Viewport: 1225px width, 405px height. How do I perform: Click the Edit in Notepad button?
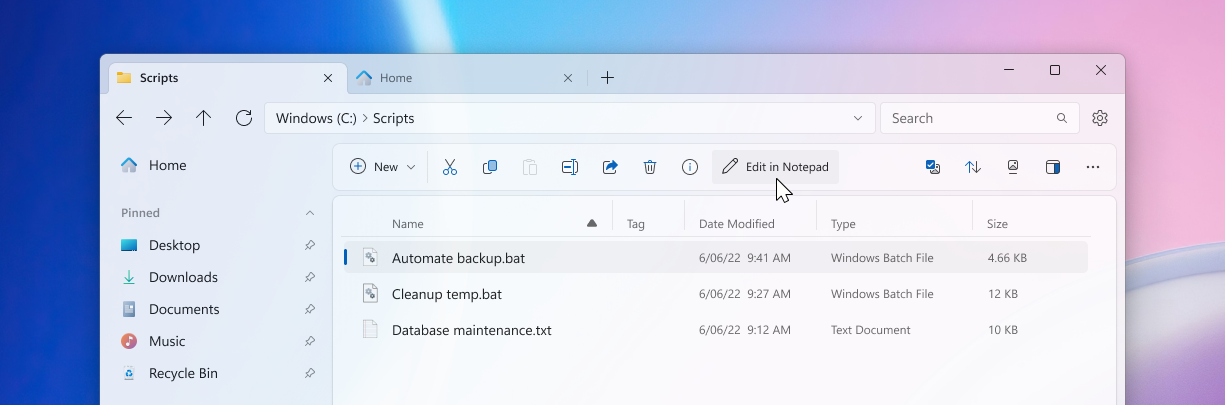click(776, 167)
